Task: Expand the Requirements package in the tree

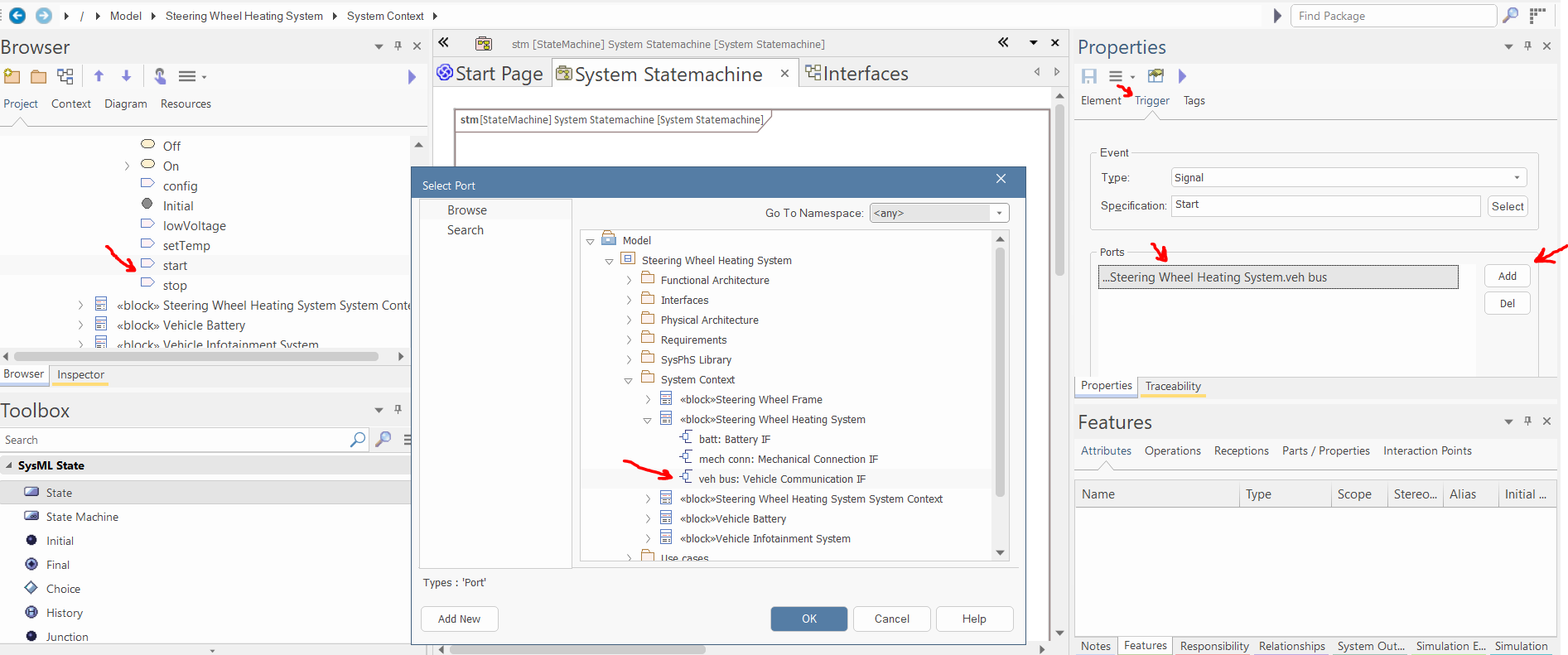Action: (x=629, y=340)
